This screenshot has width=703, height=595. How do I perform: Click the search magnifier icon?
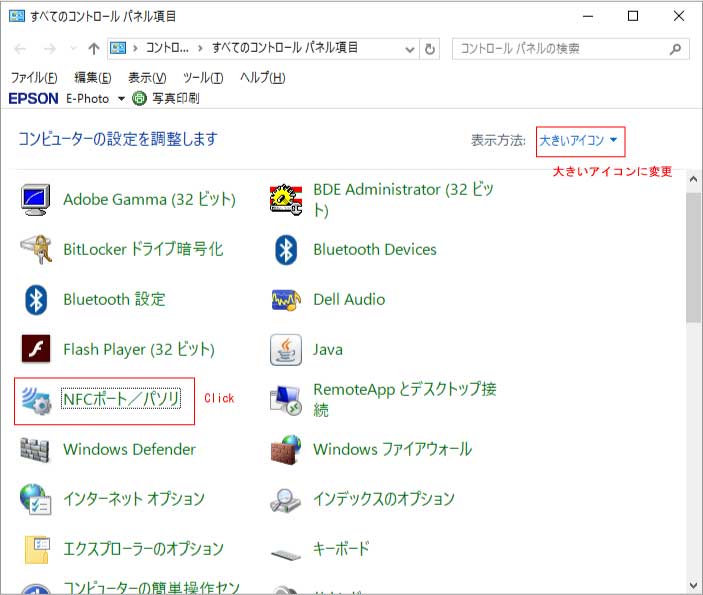(x=675, y=48)
